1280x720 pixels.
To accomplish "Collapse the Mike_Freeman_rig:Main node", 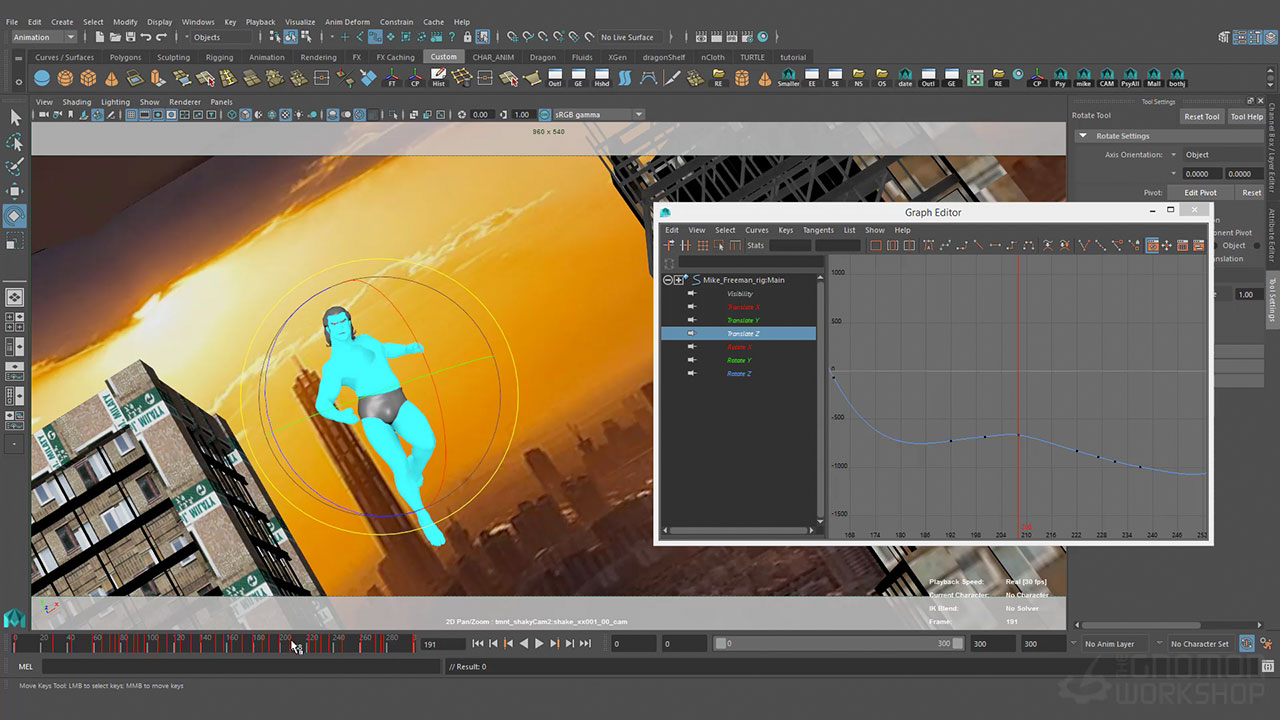I will 668,280.
